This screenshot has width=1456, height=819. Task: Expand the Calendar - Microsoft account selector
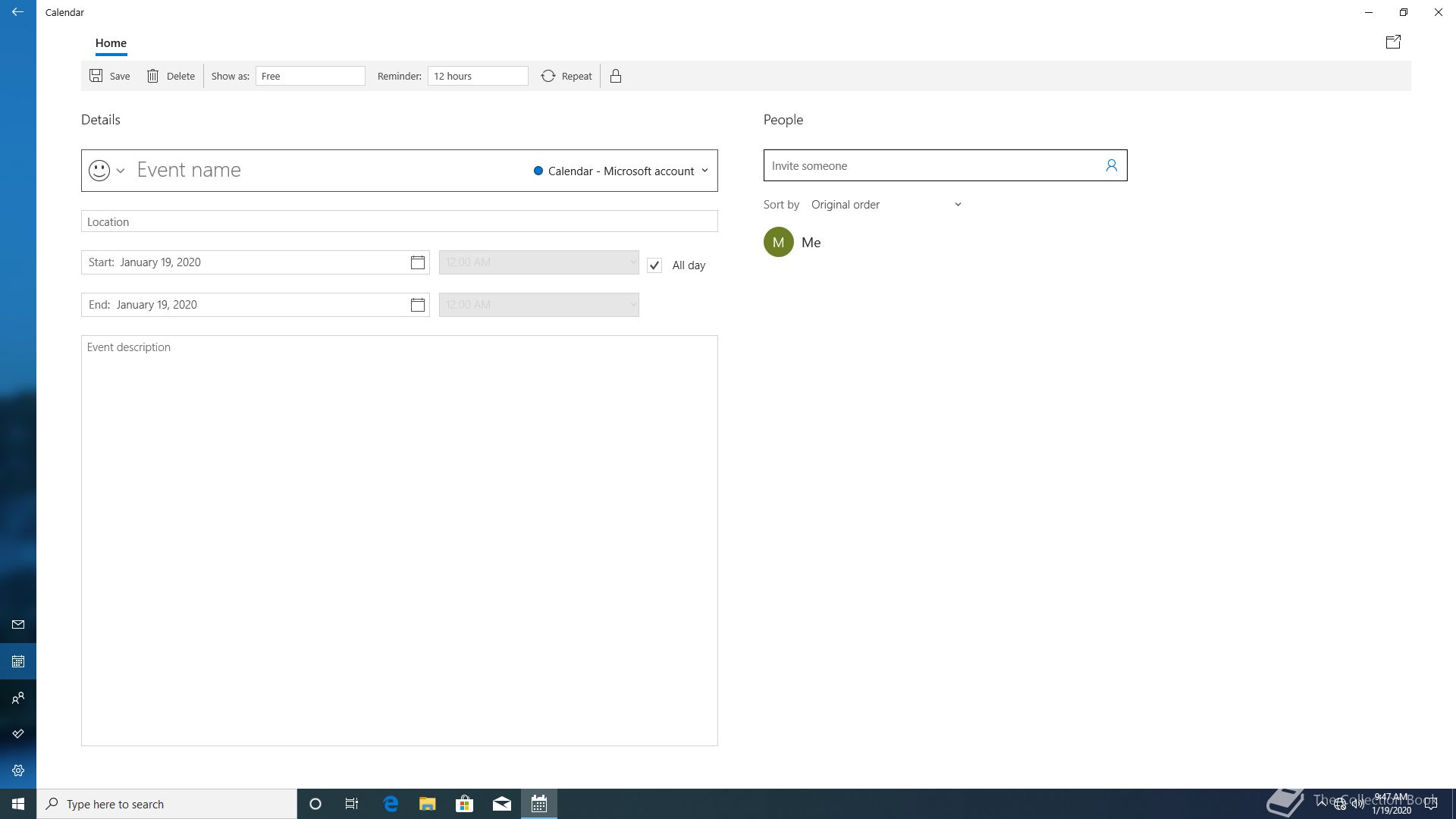[621, 171]
